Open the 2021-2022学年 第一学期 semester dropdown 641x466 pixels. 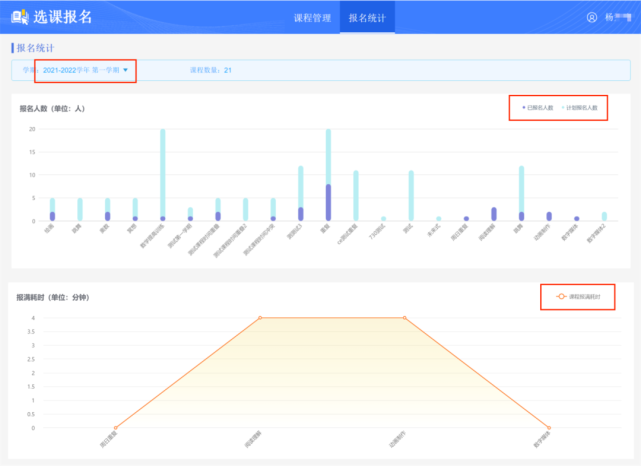(85, 70)
